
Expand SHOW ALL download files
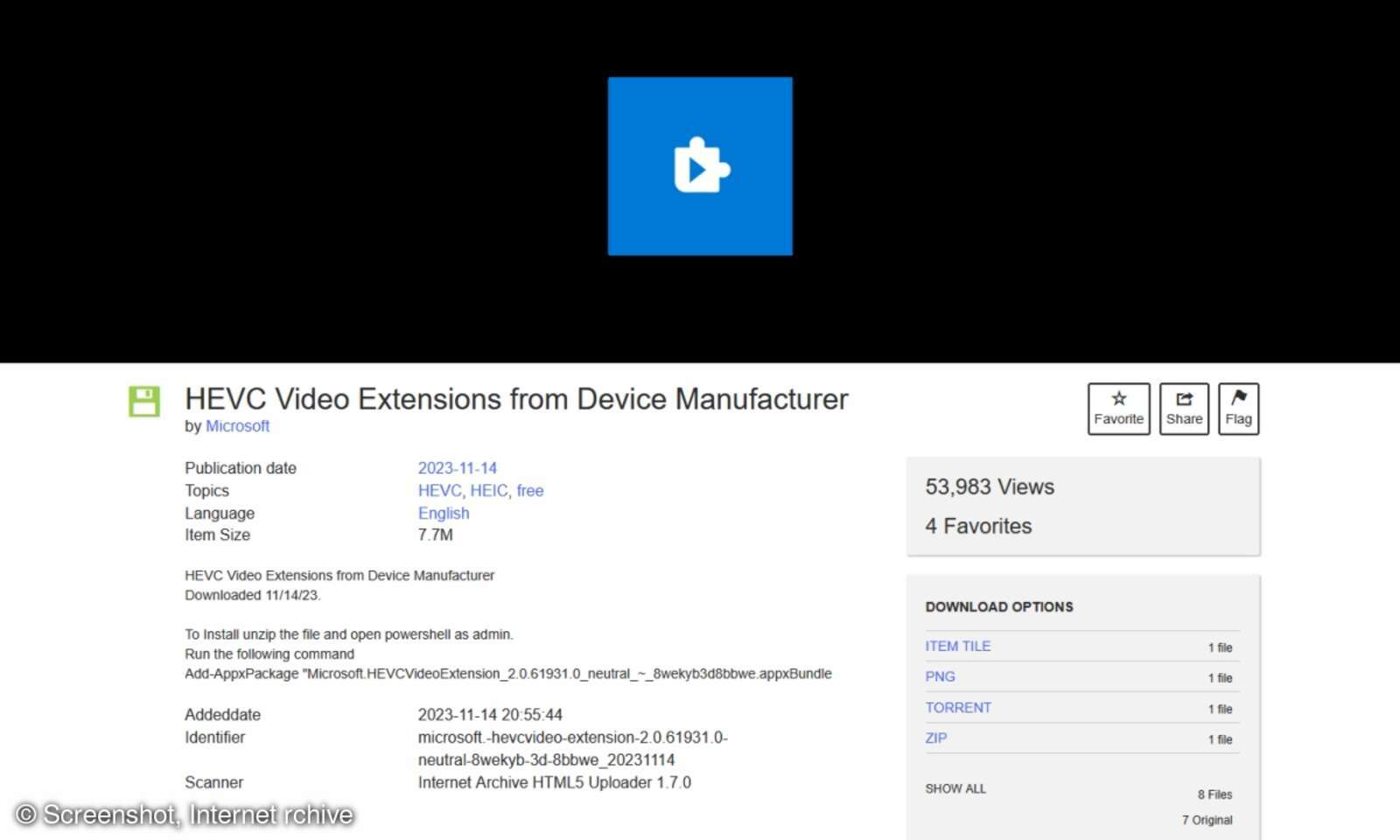coord(955,788)
